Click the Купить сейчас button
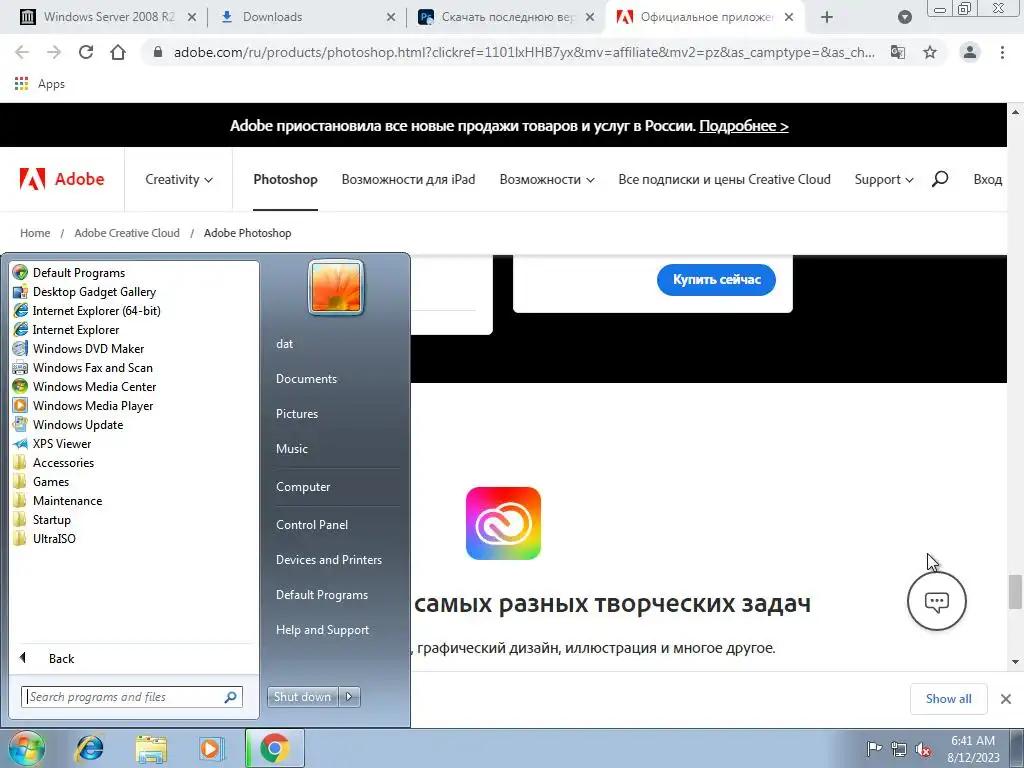The image size is (1024, 768). (x=716, y=280)
